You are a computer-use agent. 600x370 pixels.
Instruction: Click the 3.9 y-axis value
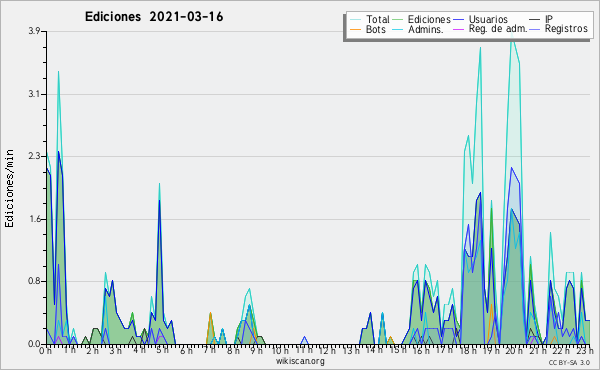click(x=34, y=31)
